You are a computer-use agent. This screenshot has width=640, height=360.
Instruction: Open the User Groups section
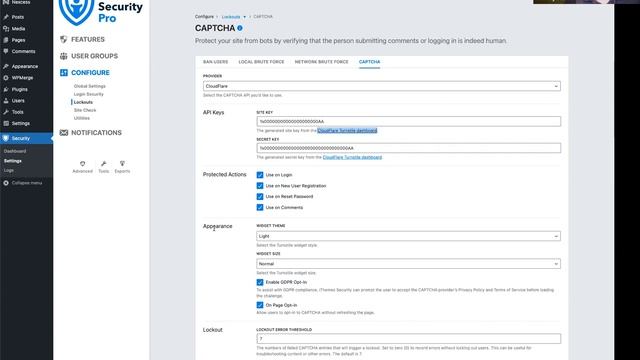[94, 56]
